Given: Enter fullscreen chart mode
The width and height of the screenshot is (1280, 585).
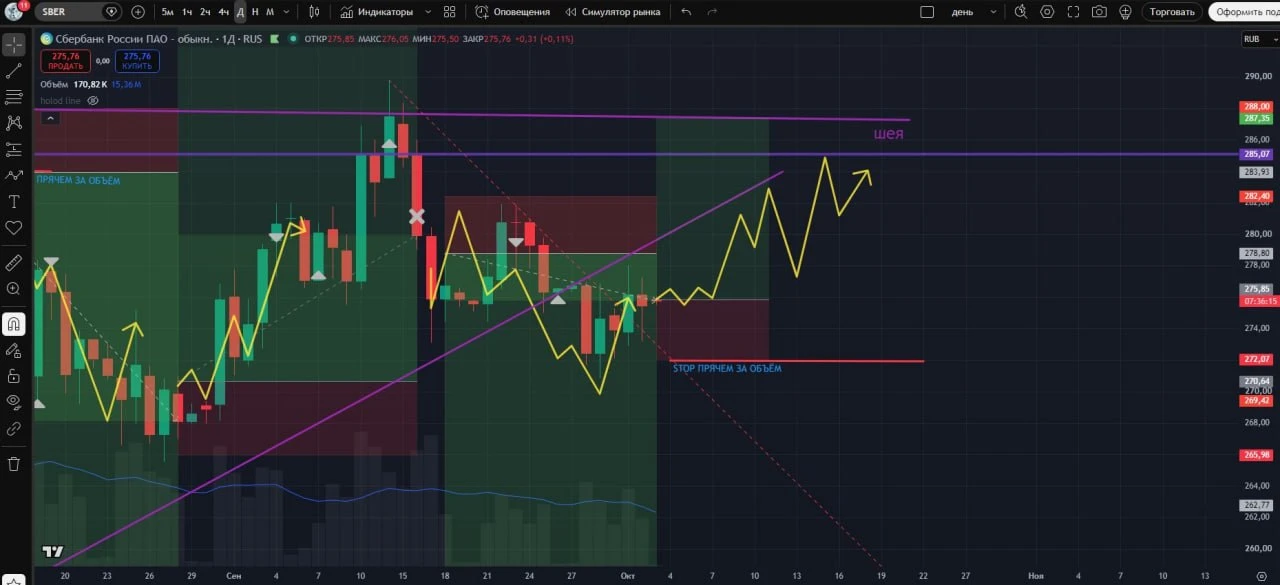Looking at the screenshot, I should point(1073,12).
